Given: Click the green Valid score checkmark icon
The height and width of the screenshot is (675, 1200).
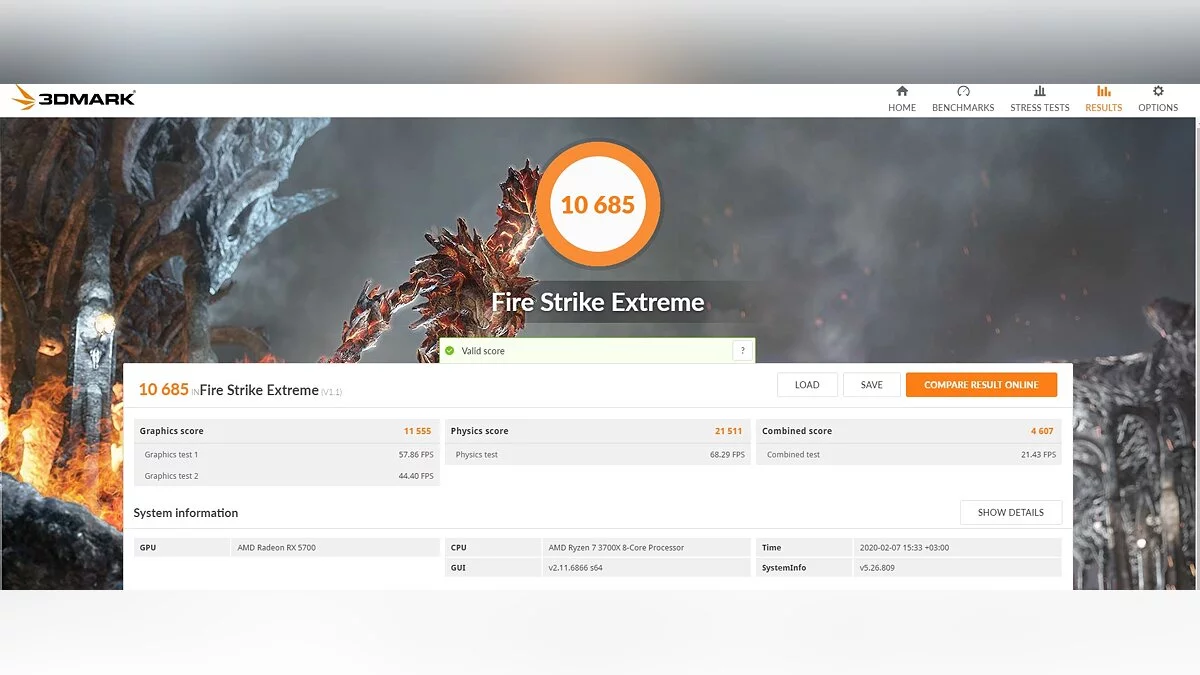Looking at the screenshot, I should click(450, 351).
